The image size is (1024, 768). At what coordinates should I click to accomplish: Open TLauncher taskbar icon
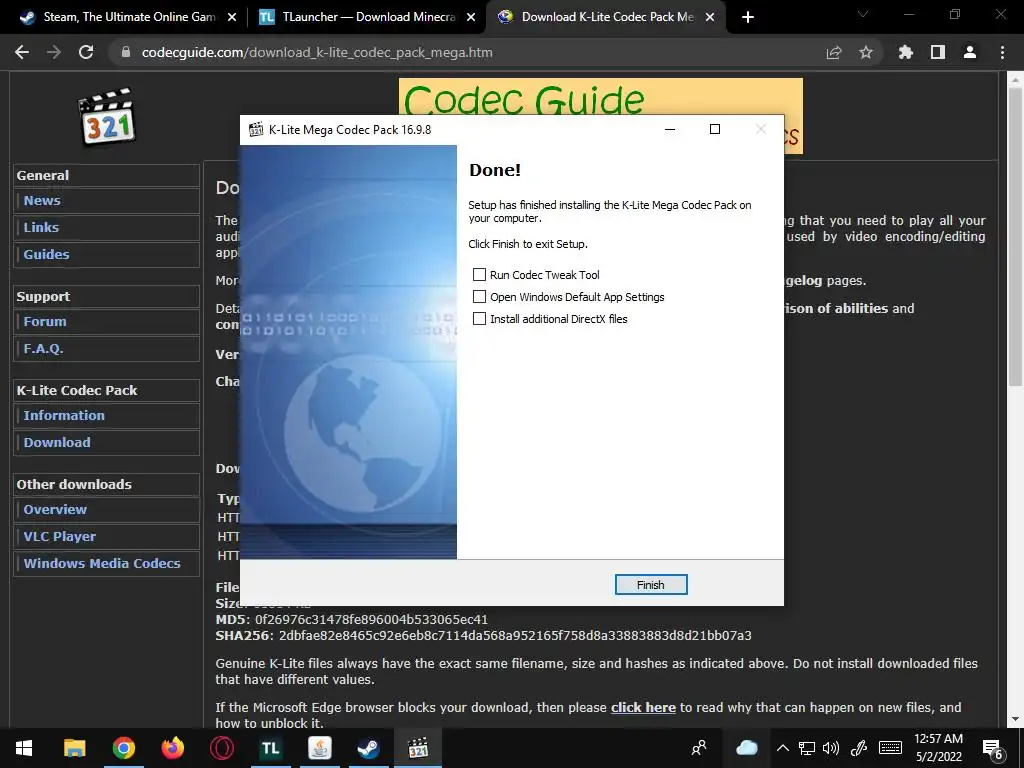(270, 748)
